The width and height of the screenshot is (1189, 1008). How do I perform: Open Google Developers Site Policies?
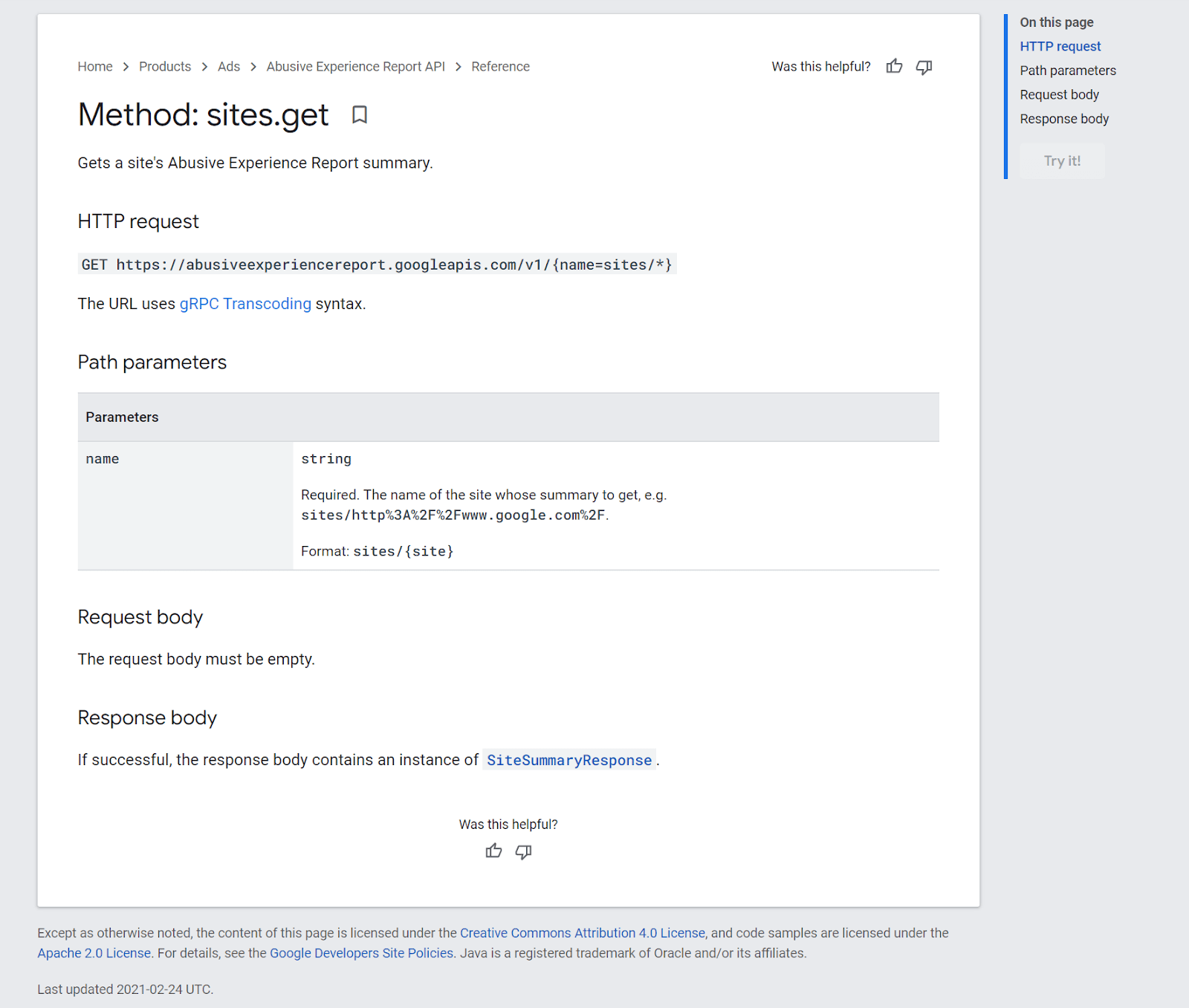[x=362, y=953]
